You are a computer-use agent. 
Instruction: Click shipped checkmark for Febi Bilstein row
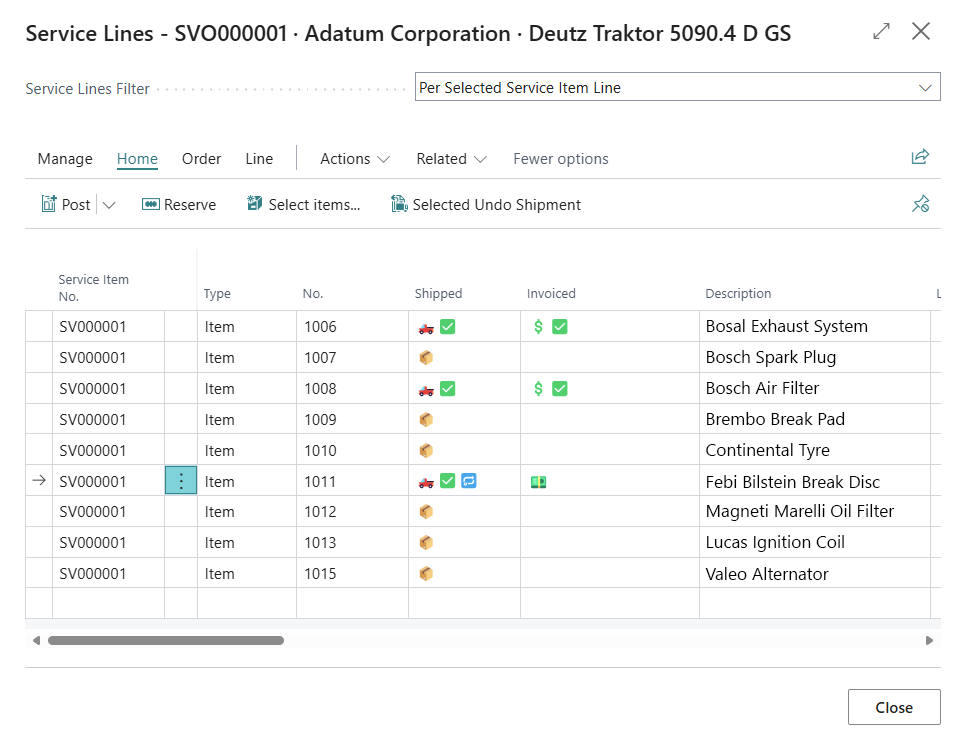(x=448, y=481)
